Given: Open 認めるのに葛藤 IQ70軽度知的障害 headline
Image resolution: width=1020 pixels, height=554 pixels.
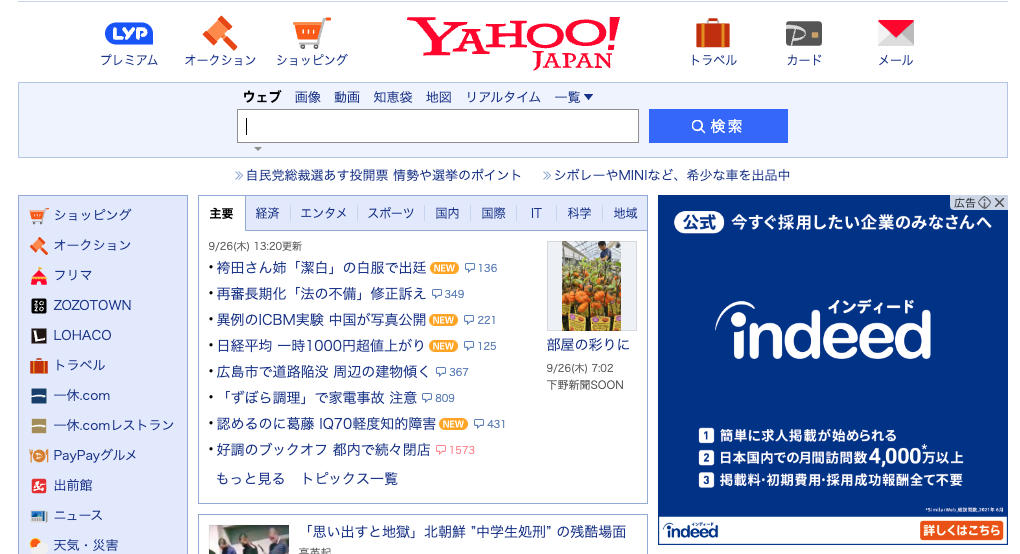Looking at the screenshot, I should pyautogui.click(x=326, y=424).
